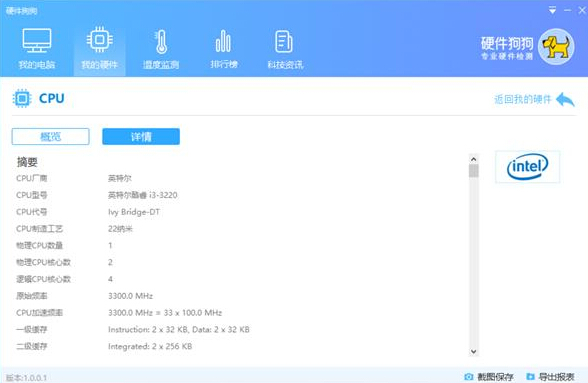Click the 摘要 section heading
This screenshot has width=588, height=383.
click(27, 162)
